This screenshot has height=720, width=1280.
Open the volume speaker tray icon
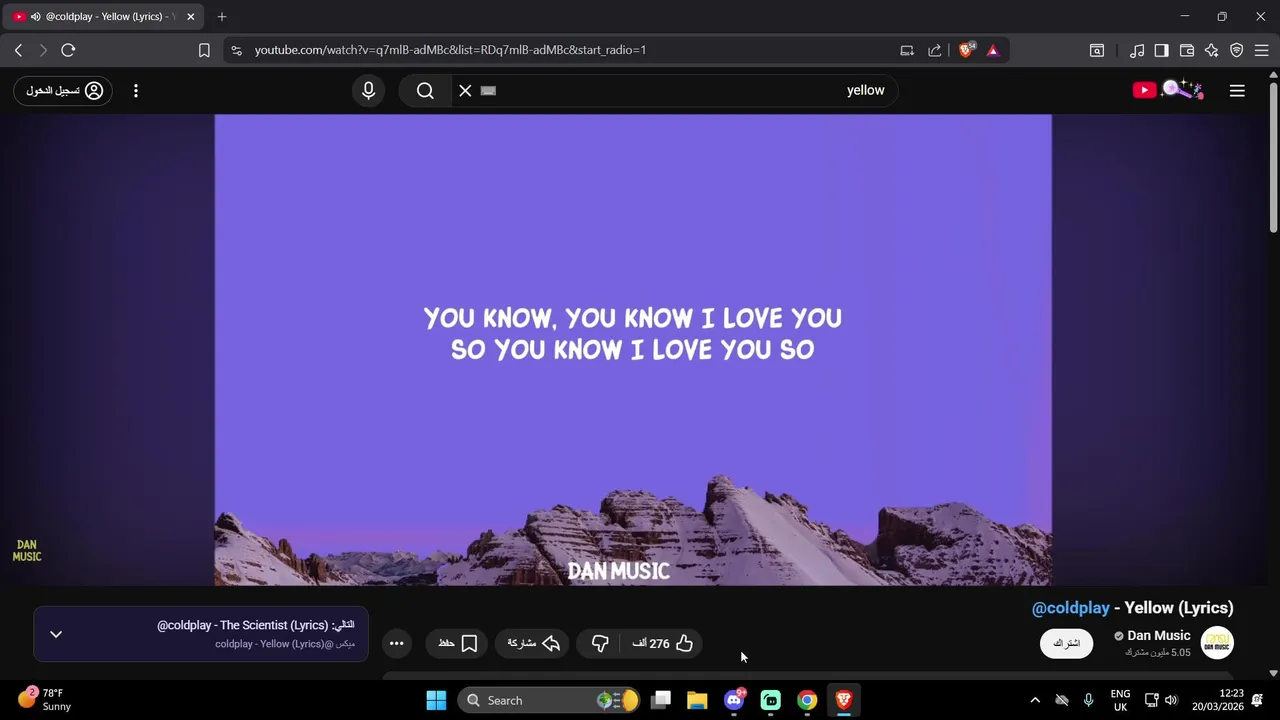pos(1172,700)
